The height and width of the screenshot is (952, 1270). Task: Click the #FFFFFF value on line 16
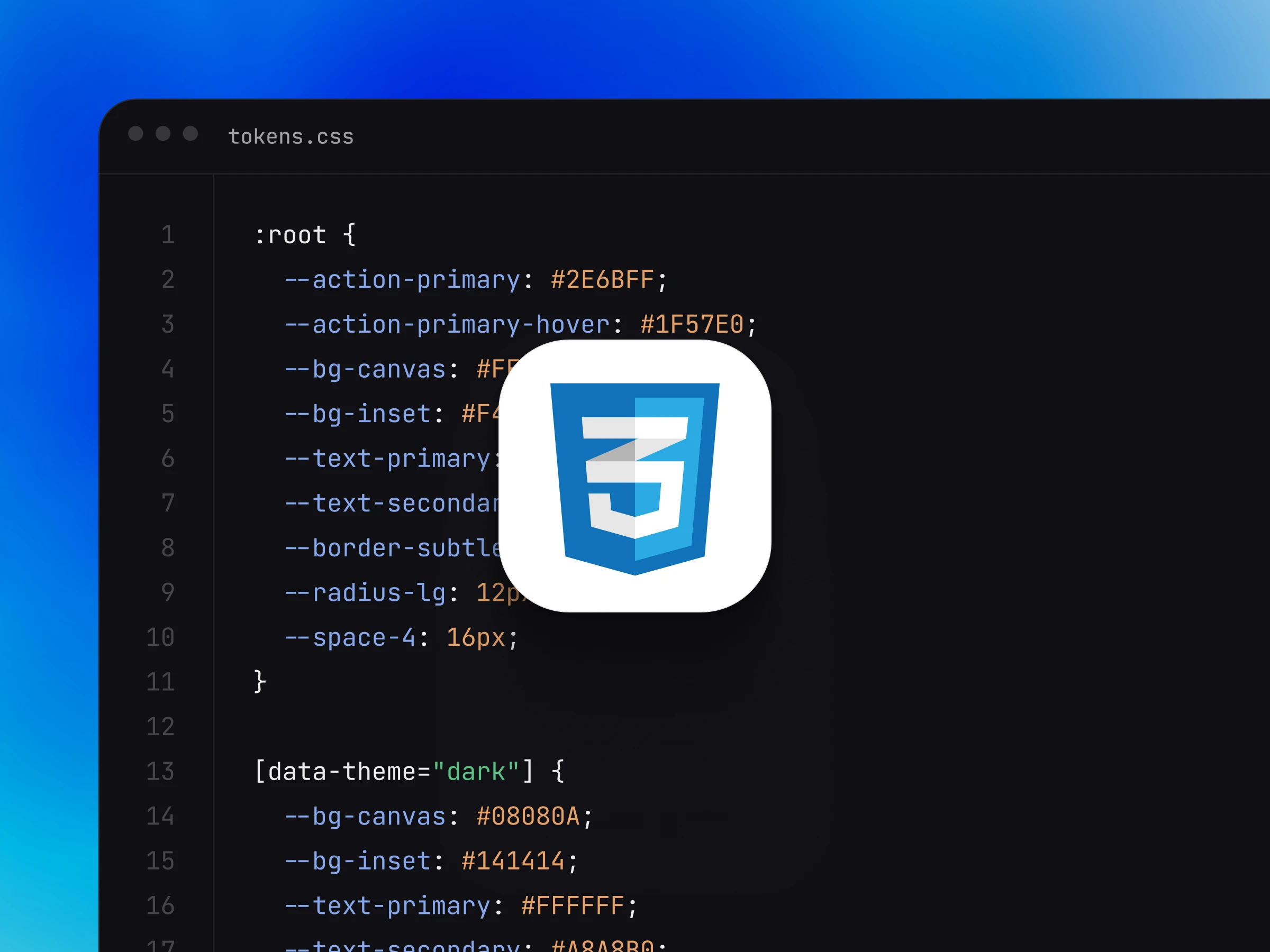coord(573,906)
